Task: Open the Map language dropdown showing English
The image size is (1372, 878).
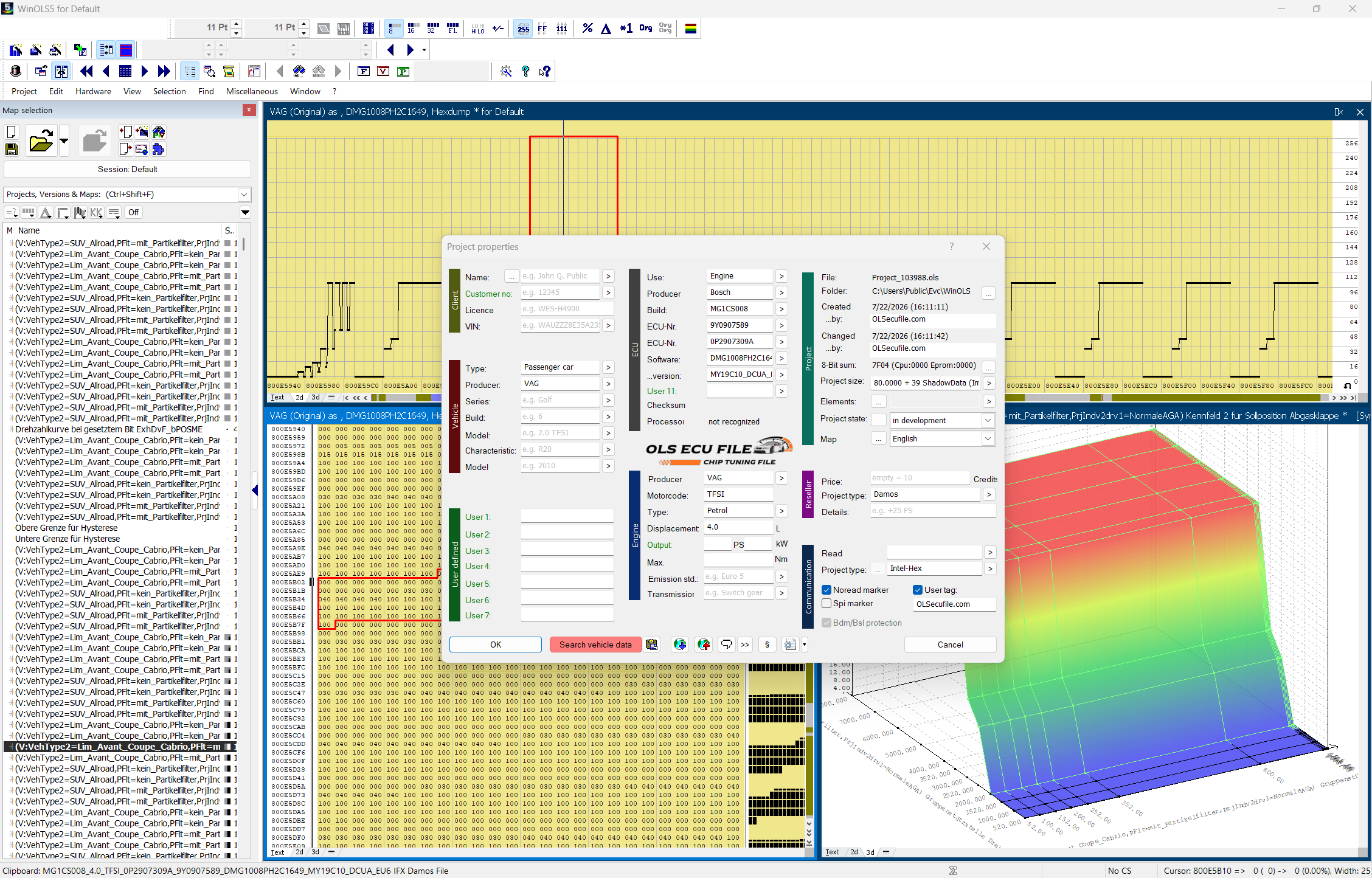Action: tap(988, 438)
